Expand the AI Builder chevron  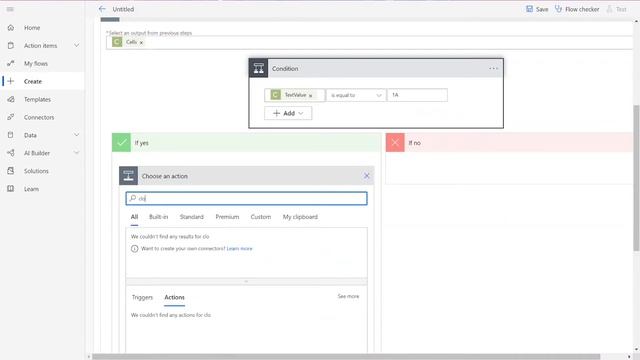[76, 153]
